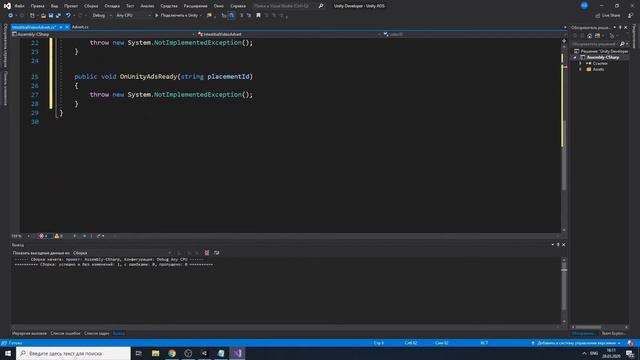
Task: Expand the Assets folder node
Action: pos(580,69)
